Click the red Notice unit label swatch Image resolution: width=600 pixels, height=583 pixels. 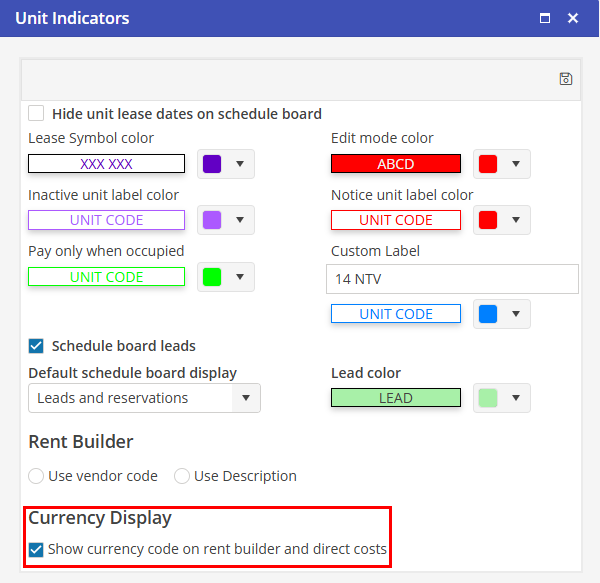tap(488, 220)
